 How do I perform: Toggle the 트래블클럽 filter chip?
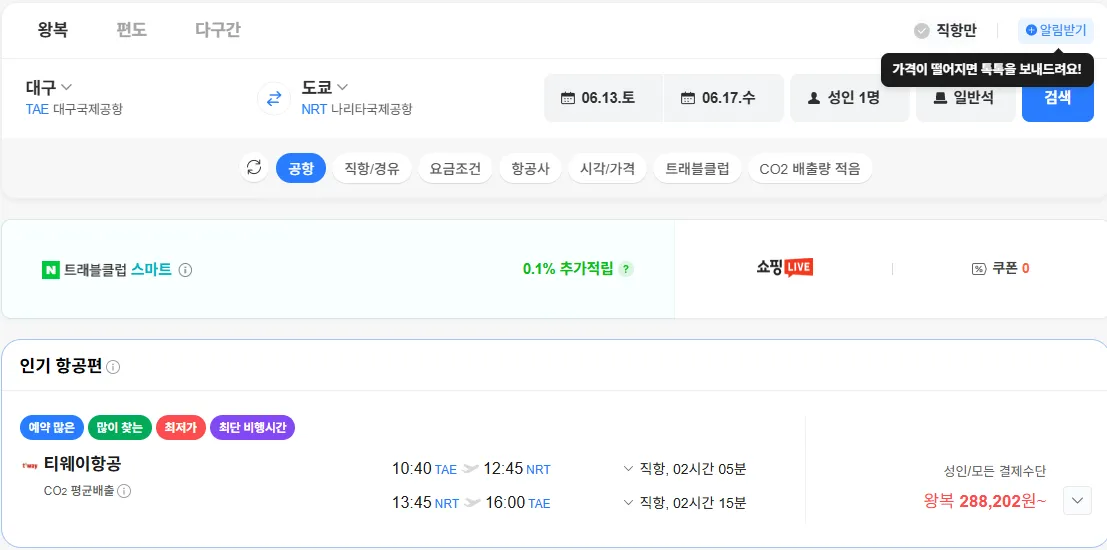coord(697,169)
